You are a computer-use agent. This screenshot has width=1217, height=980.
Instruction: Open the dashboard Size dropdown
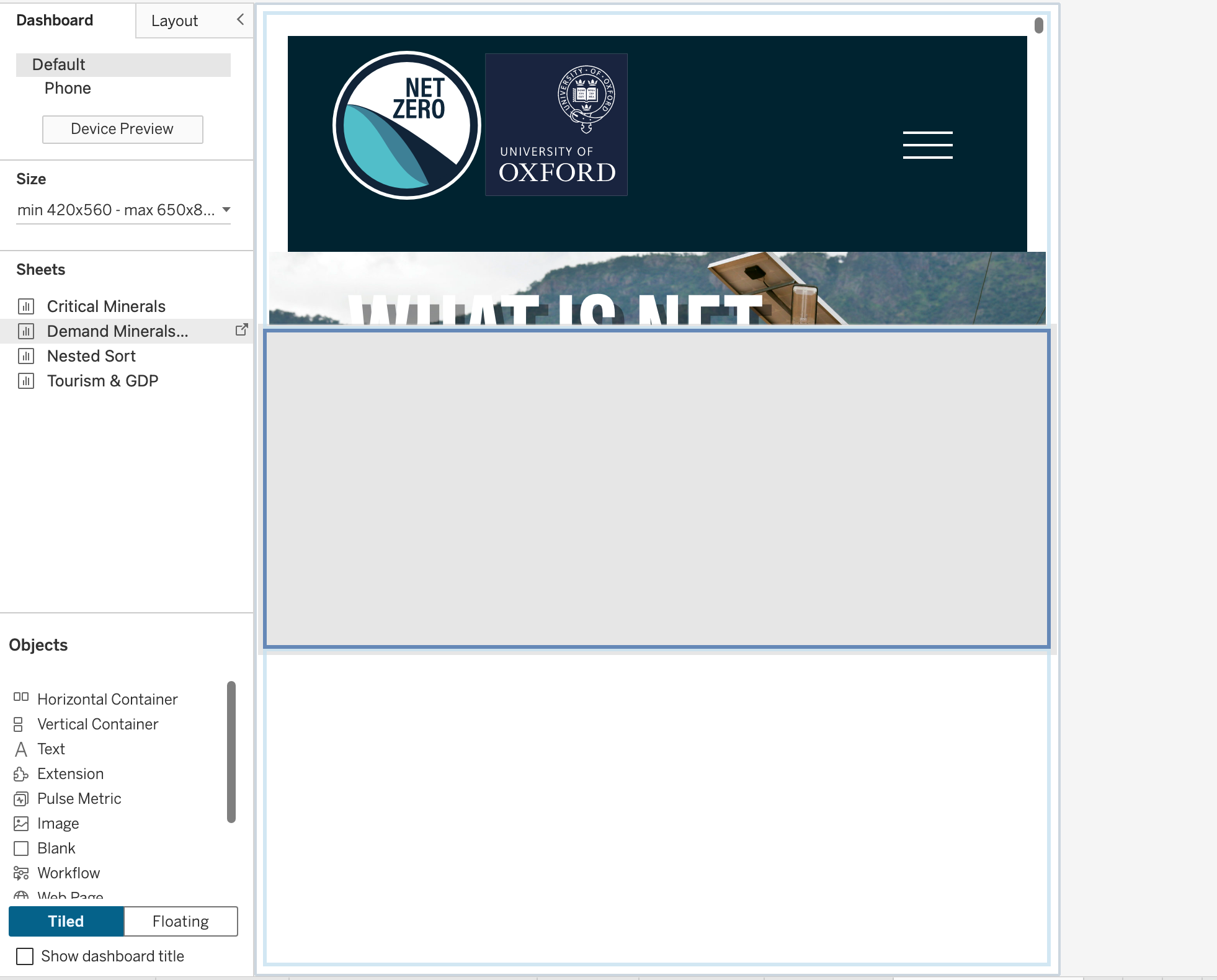click(x=123, y=210)
